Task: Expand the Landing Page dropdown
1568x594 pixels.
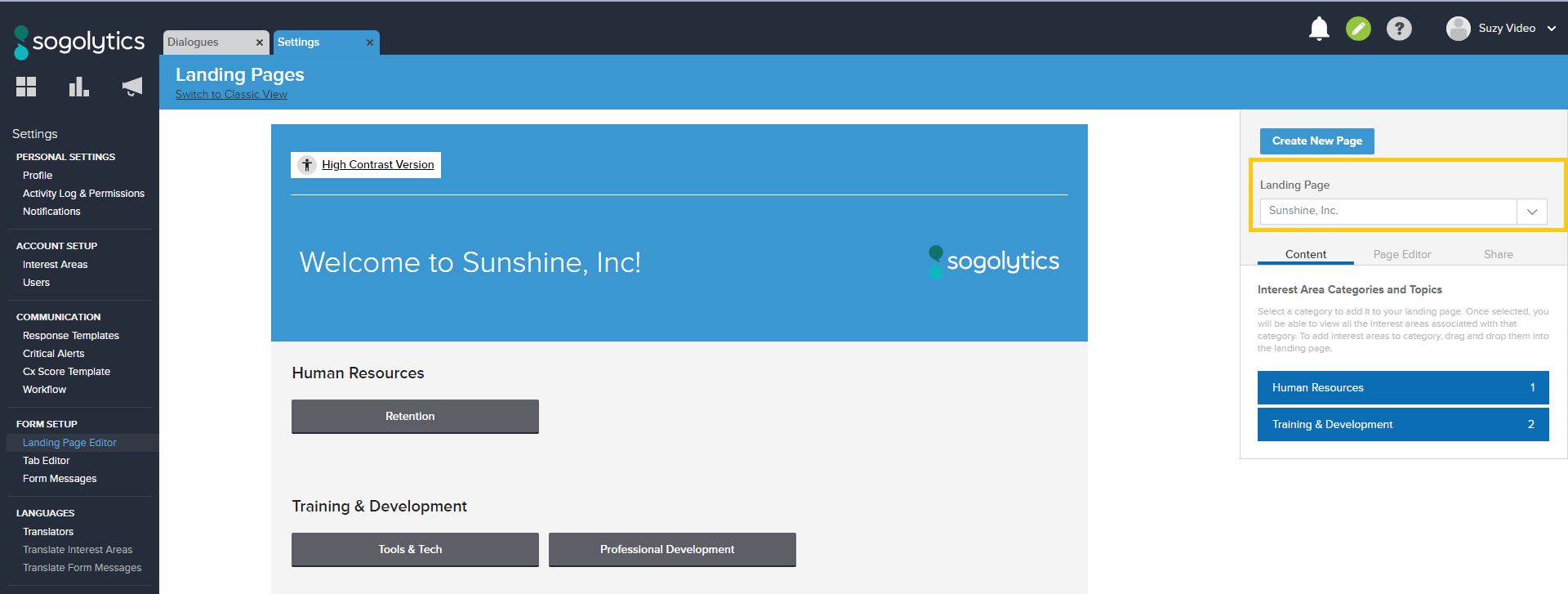Action: (1531, 212)
